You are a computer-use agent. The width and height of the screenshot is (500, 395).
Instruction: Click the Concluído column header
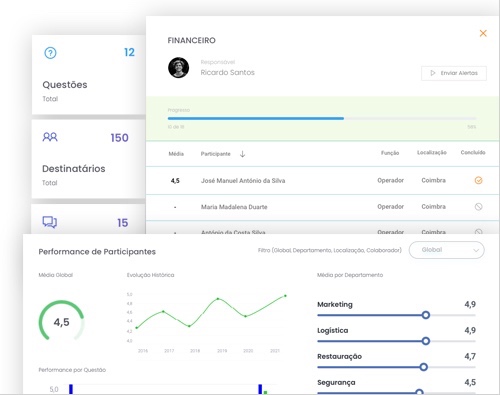coord(473,152)
